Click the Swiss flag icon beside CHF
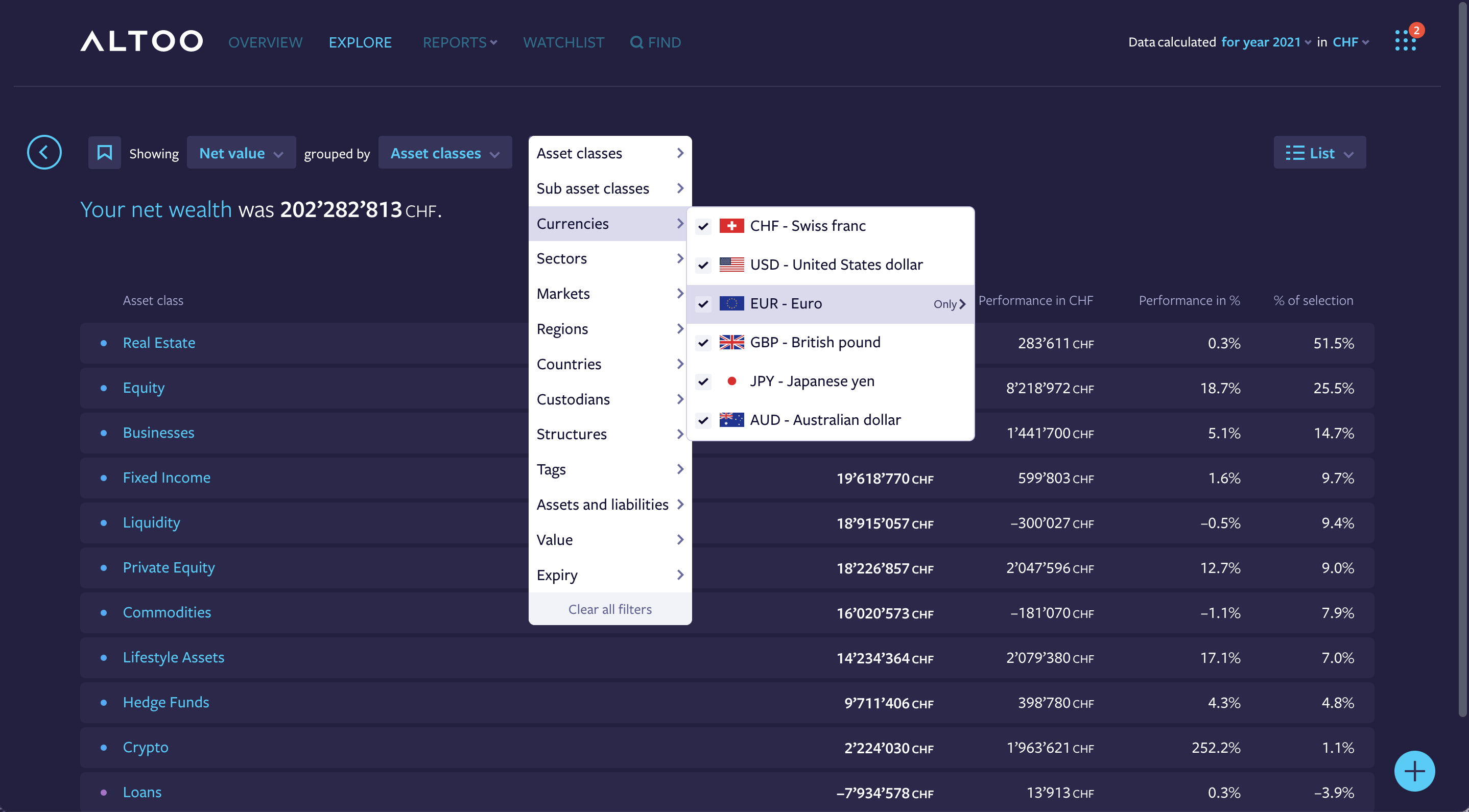Viewport: 1469px width, 812px height. (731, 225)
